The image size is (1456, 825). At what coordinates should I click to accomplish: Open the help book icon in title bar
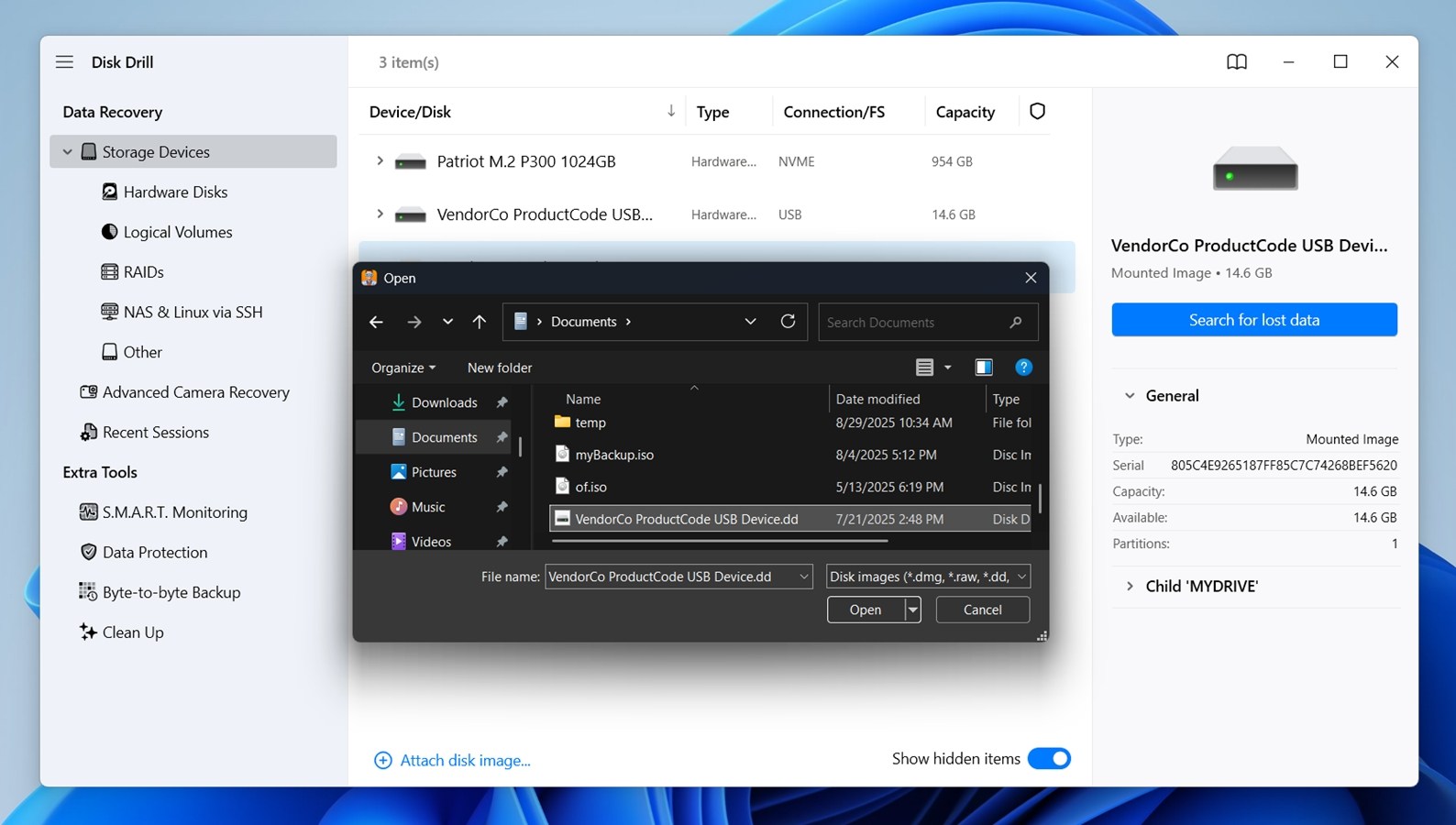coord(1237,61)
